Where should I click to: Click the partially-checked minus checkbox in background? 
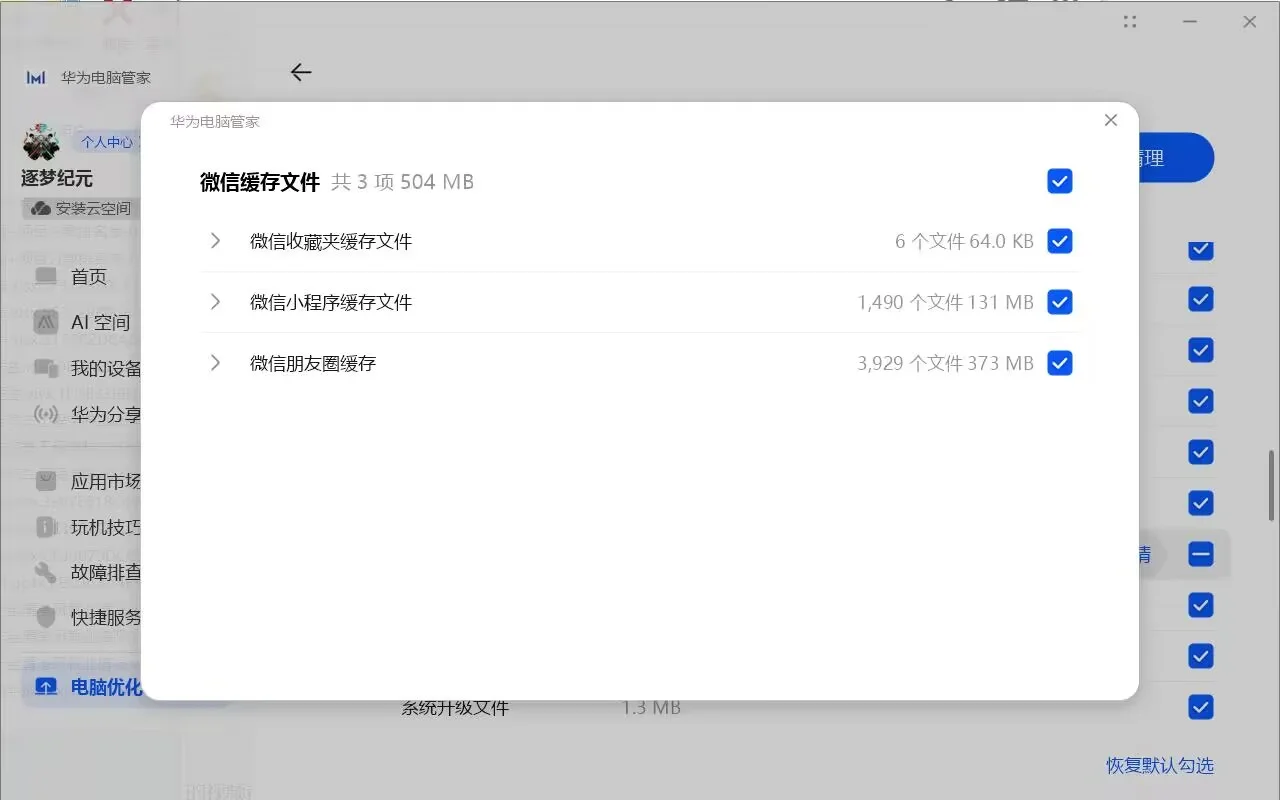pyautogui.click(x=1201, y=554)
